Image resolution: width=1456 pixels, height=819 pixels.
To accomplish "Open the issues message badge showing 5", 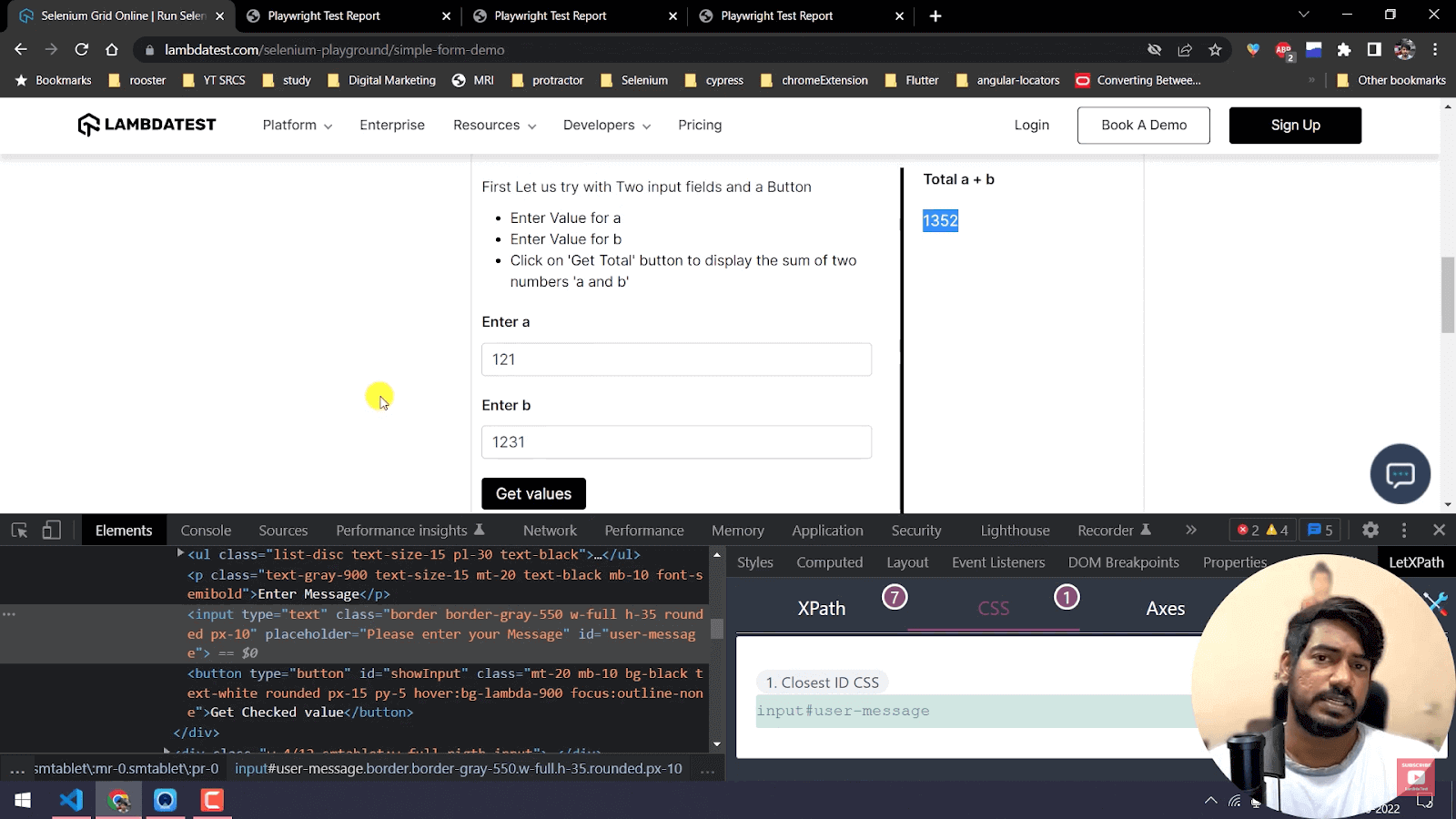I will [1319, 530].
